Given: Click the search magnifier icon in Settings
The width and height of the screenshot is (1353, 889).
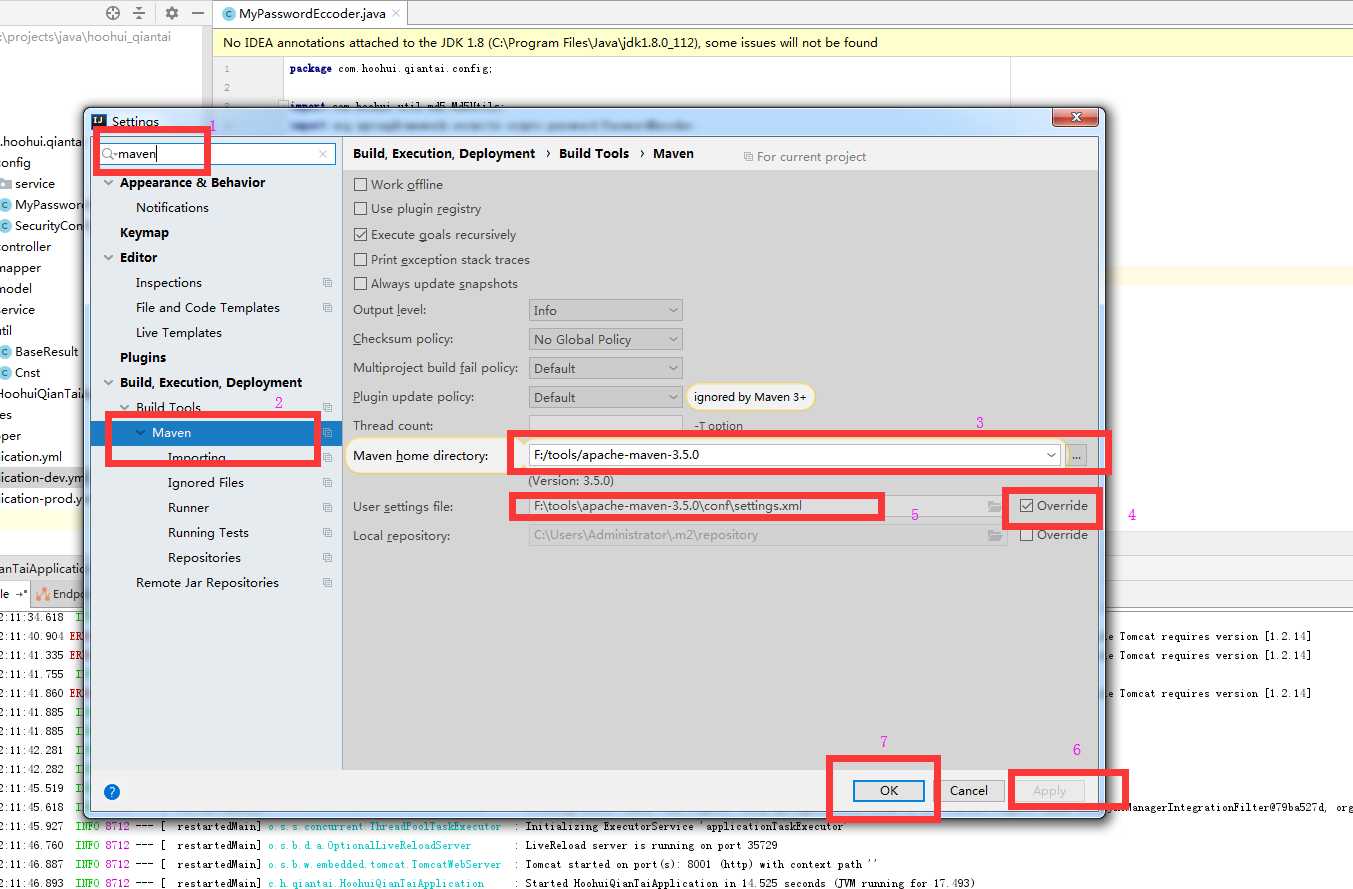Looking at the screenshot, I should click(x=109, y=154).
